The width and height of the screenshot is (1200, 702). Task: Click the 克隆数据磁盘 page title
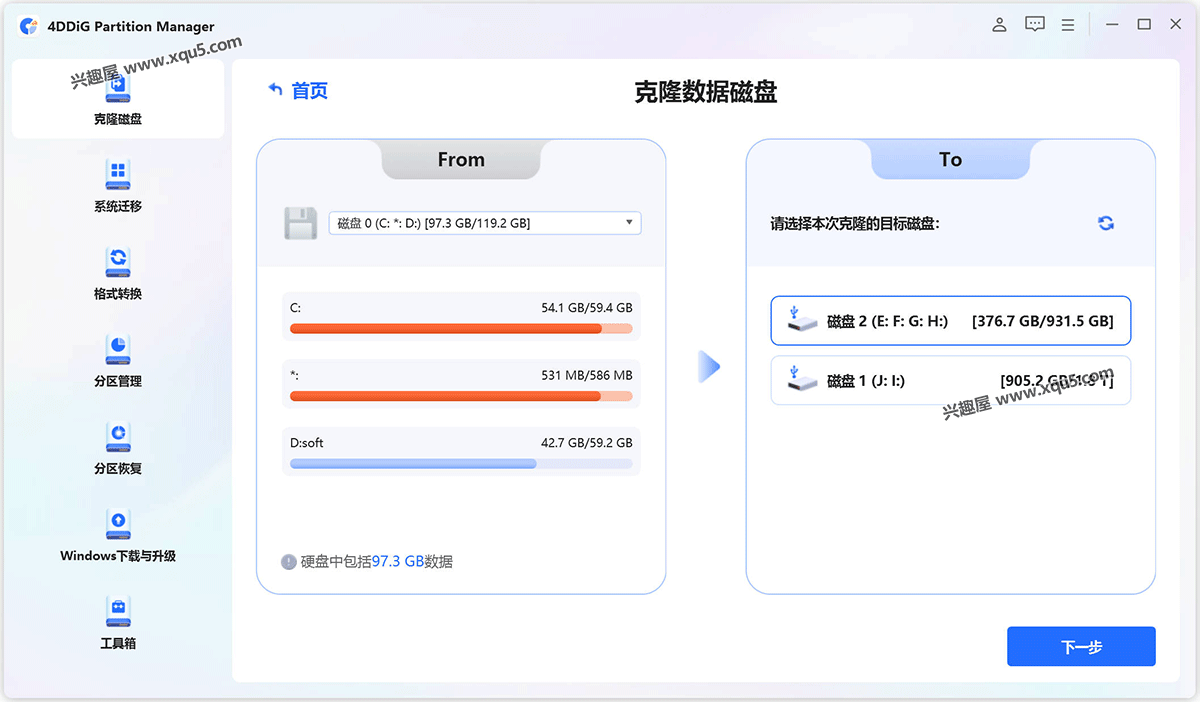(x=706, y=93)
